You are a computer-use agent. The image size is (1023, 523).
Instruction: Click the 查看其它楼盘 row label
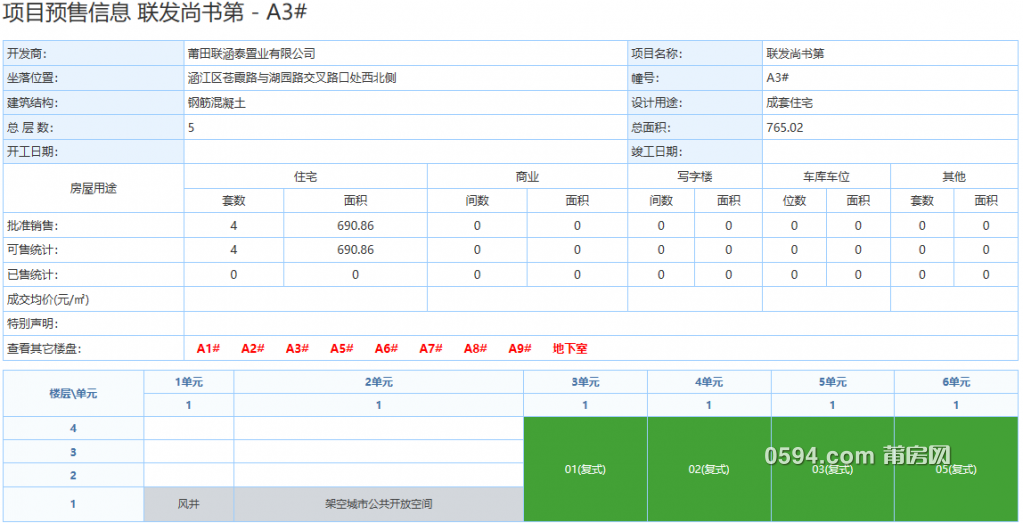tap(44, 349)
